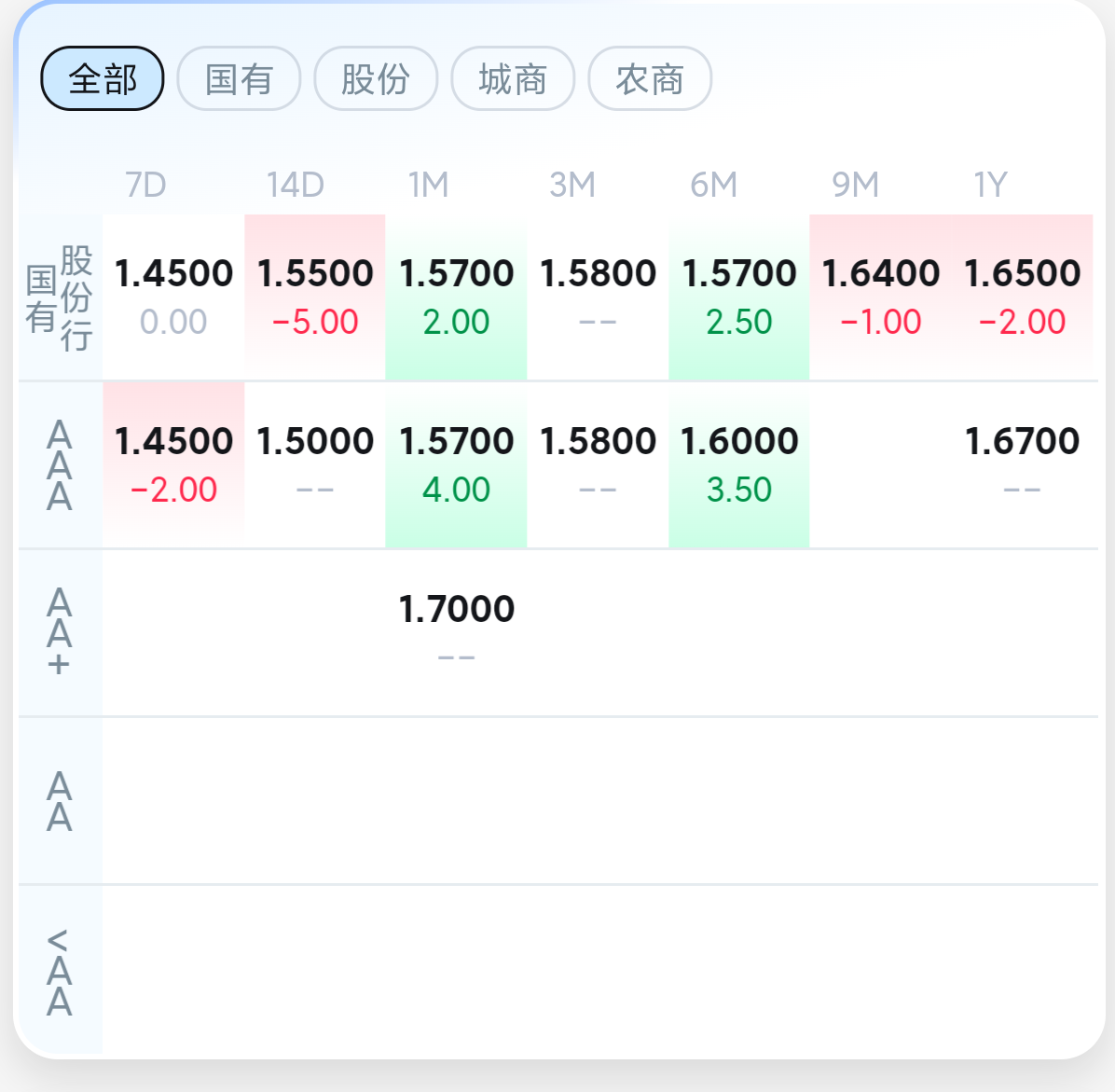Open the 国有股份行 14D cell showing -5.00
This screenshot has width=1115, height=1092.
[x=315, y=297]
